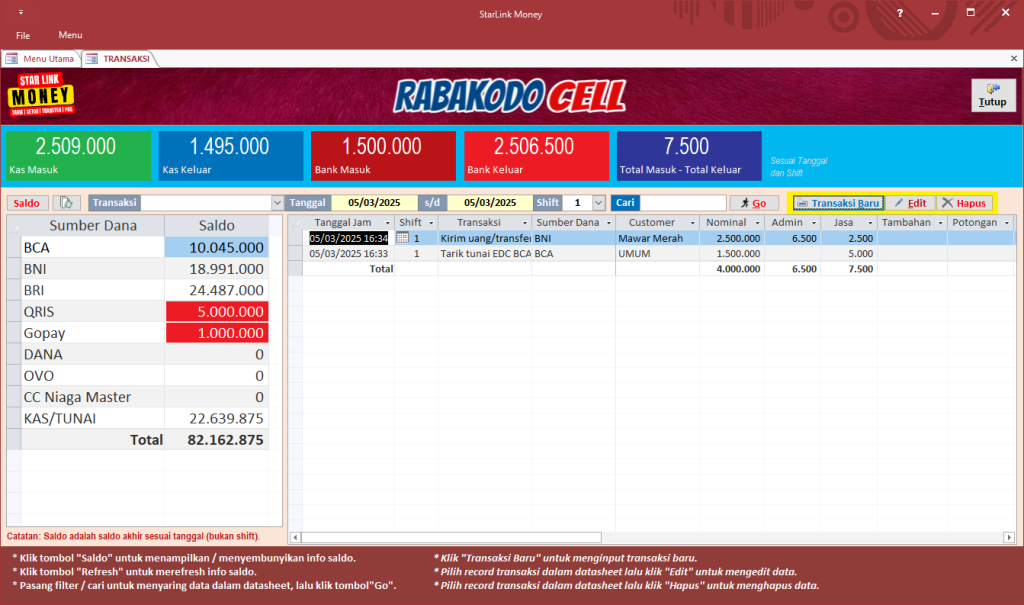
Task: Click the Star Link Money logo
Action: click(x=40, y=95)
